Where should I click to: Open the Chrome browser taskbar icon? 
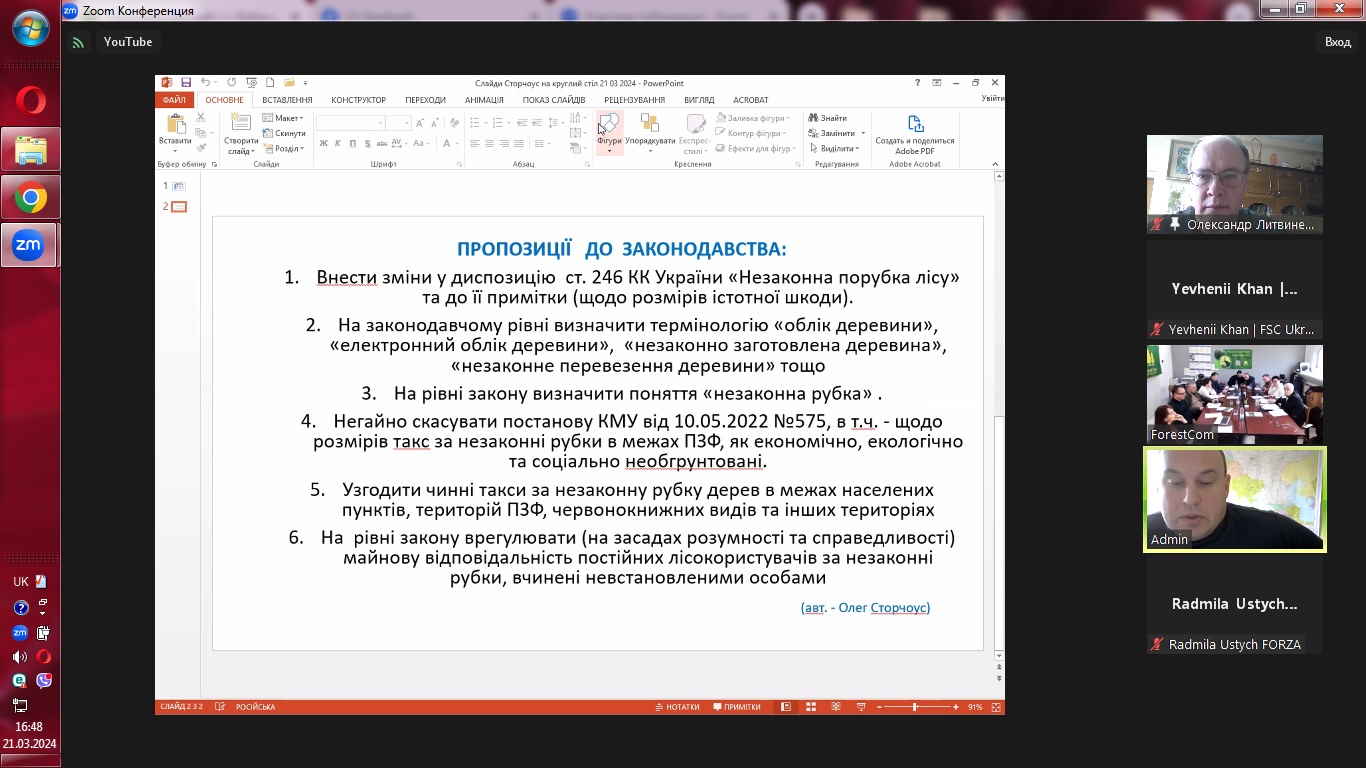pyautogui.click(x=30, y=199)
